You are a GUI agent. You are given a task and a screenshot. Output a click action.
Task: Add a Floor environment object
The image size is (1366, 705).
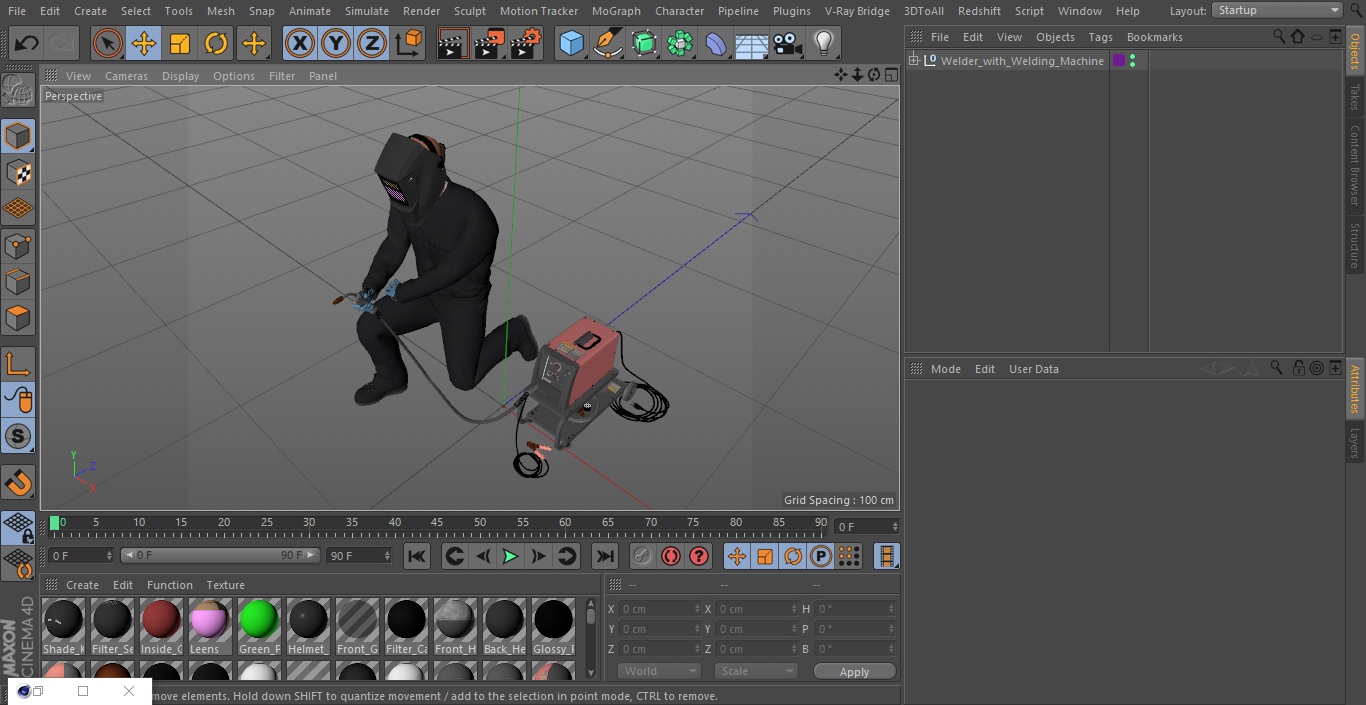752,43
